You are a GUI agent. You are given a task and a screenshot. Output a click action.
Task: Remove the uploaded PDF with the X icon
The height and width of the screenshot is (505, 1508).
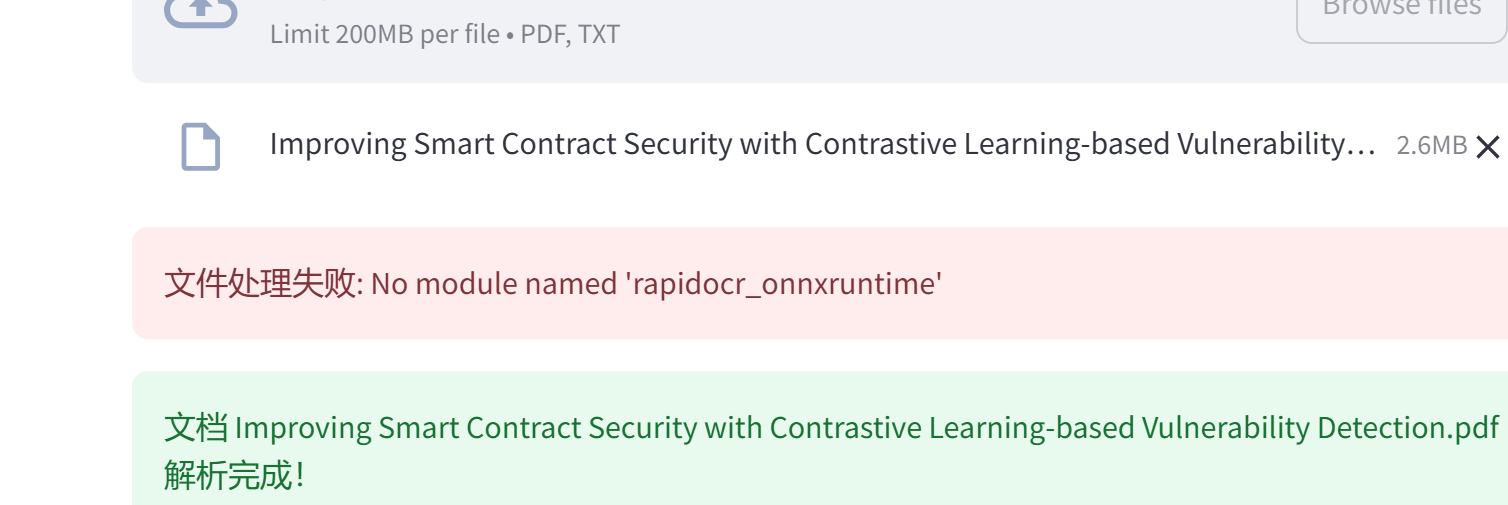(1487, 147)
